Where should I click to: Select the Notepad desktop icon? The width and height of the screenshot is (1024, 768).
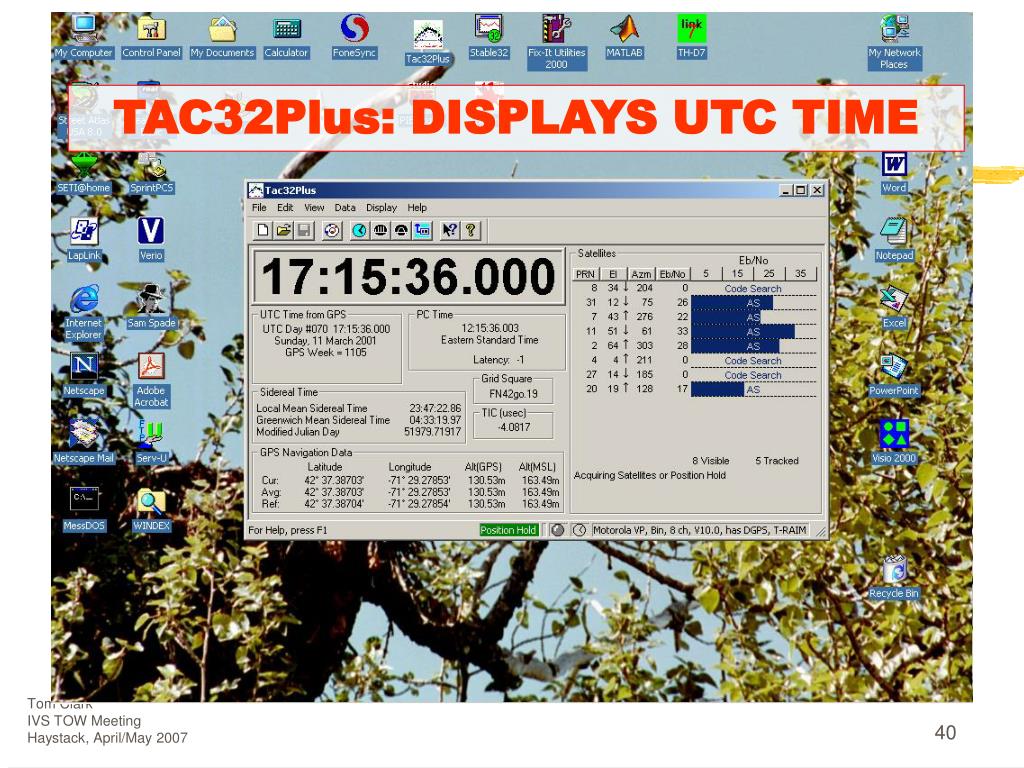point(894,240)
